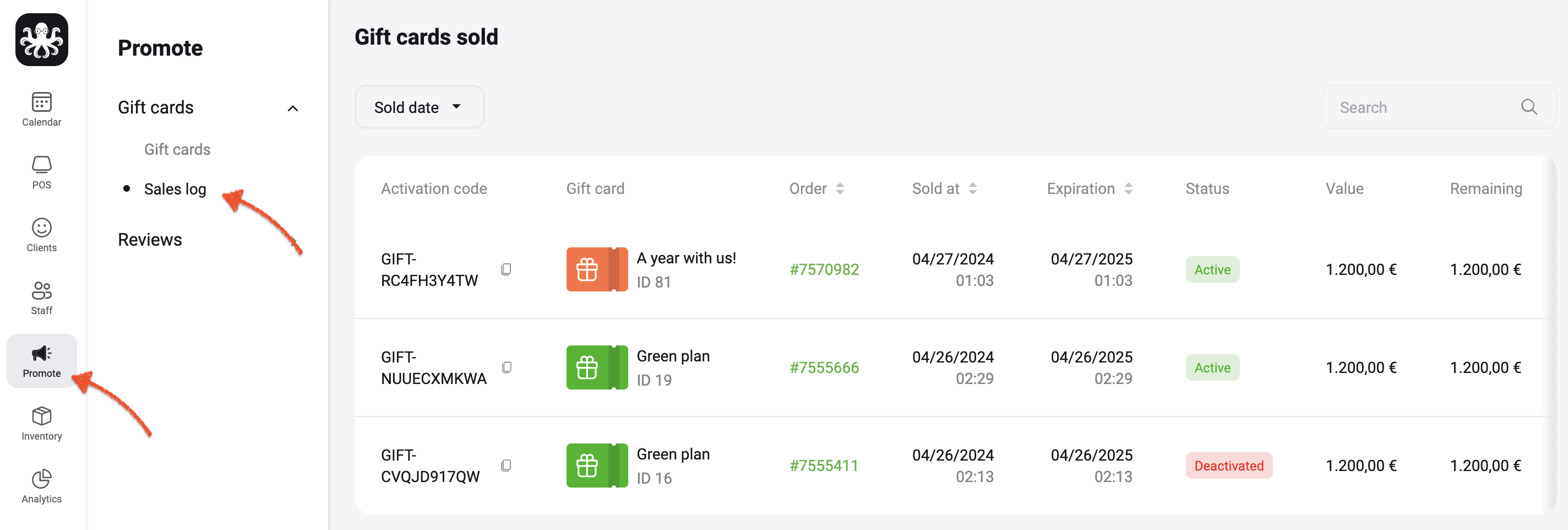
Task: Open the Staff section icon
Action: pos(41,290)
